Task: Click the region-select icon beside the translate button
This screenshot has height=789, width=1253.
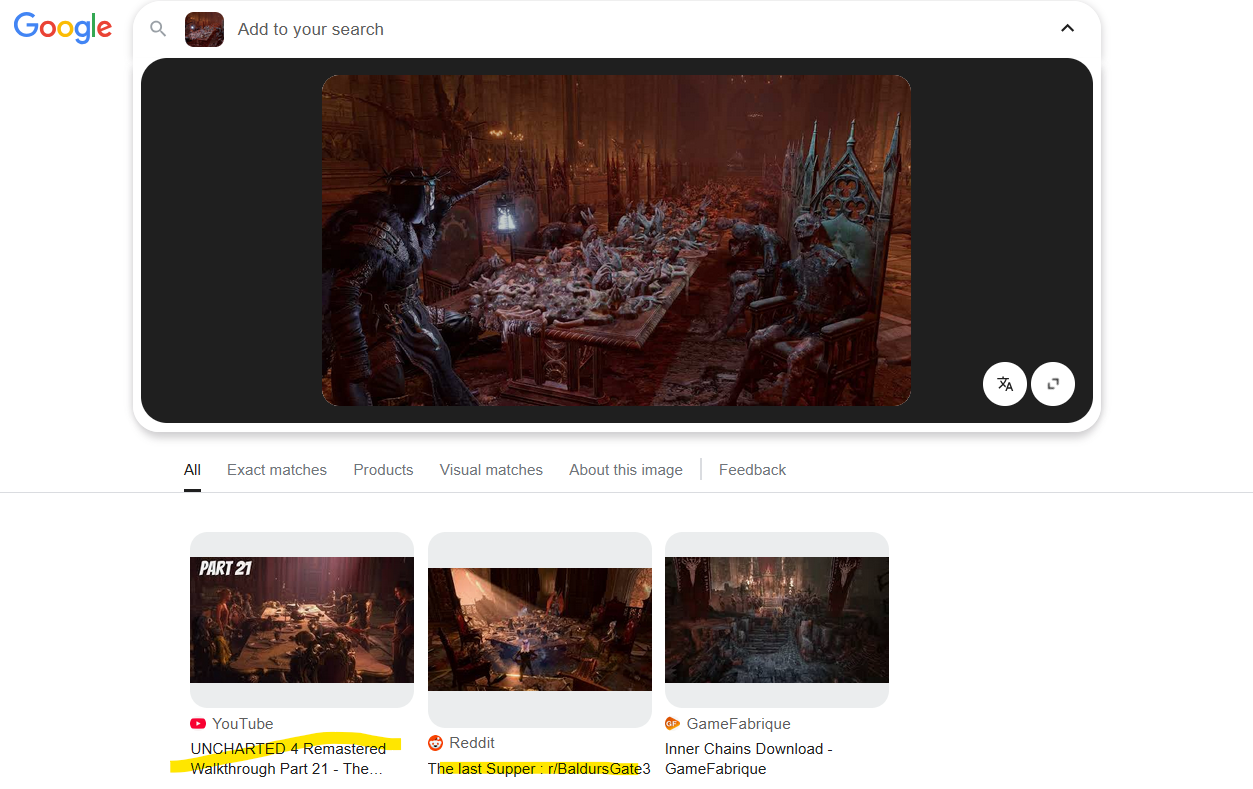Action: (x=1053, y=384)
